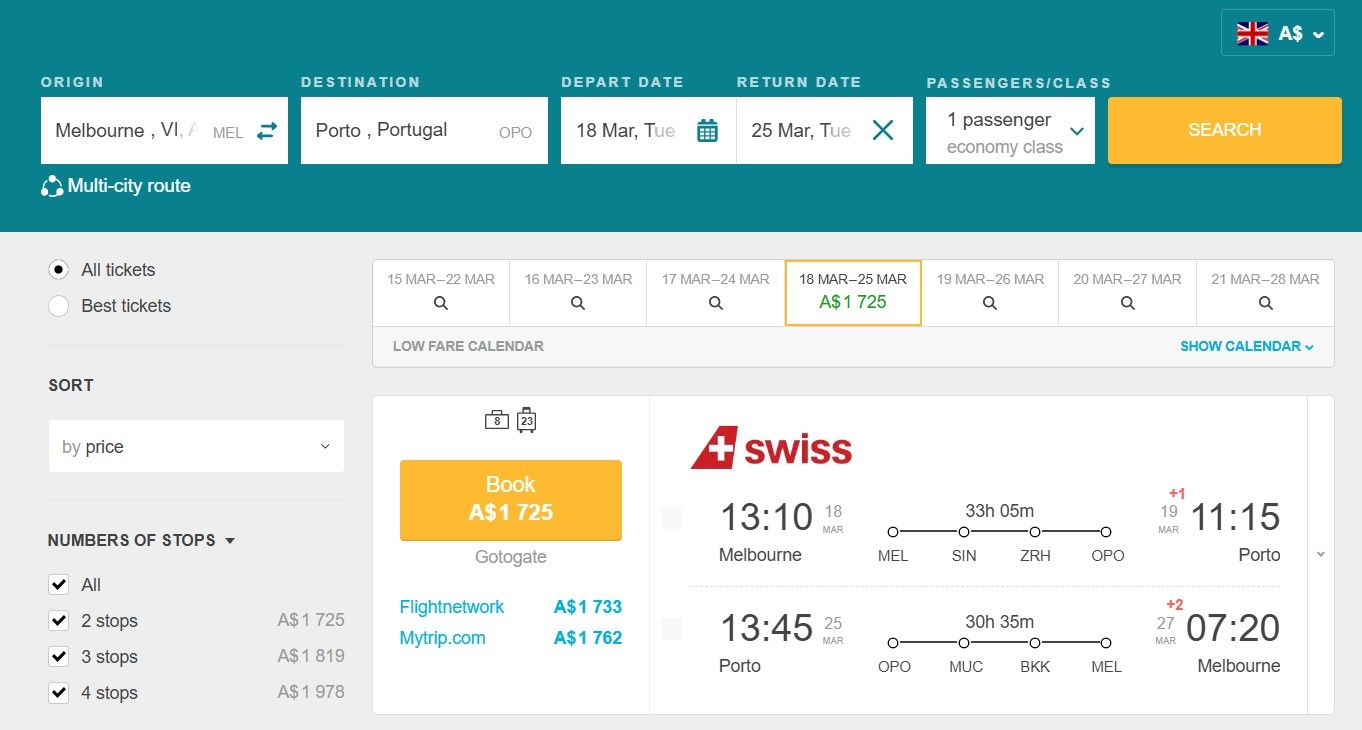Viewport: 1362px width, 730px height.
Task: Click the Multi-city route icon
Action: tap(52, 186)
